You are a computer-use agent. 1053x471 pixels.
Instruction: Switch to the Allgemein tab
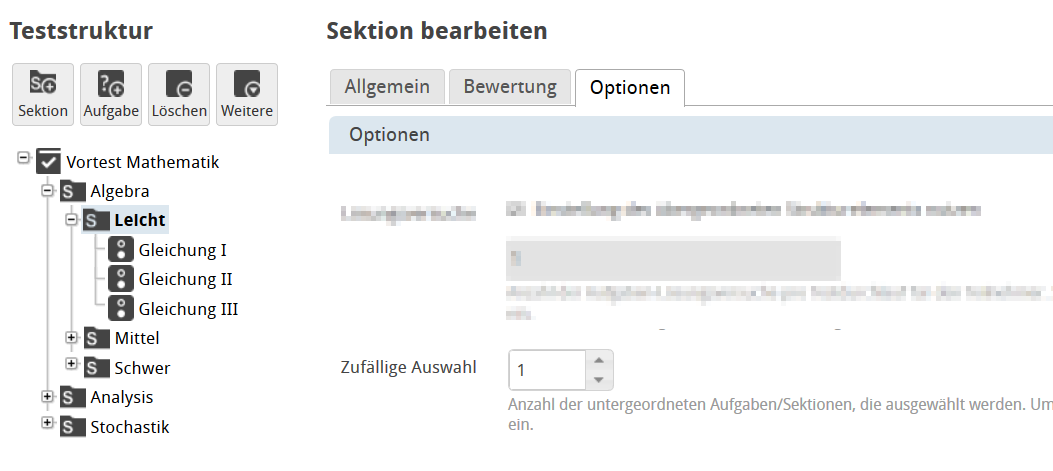387,87
